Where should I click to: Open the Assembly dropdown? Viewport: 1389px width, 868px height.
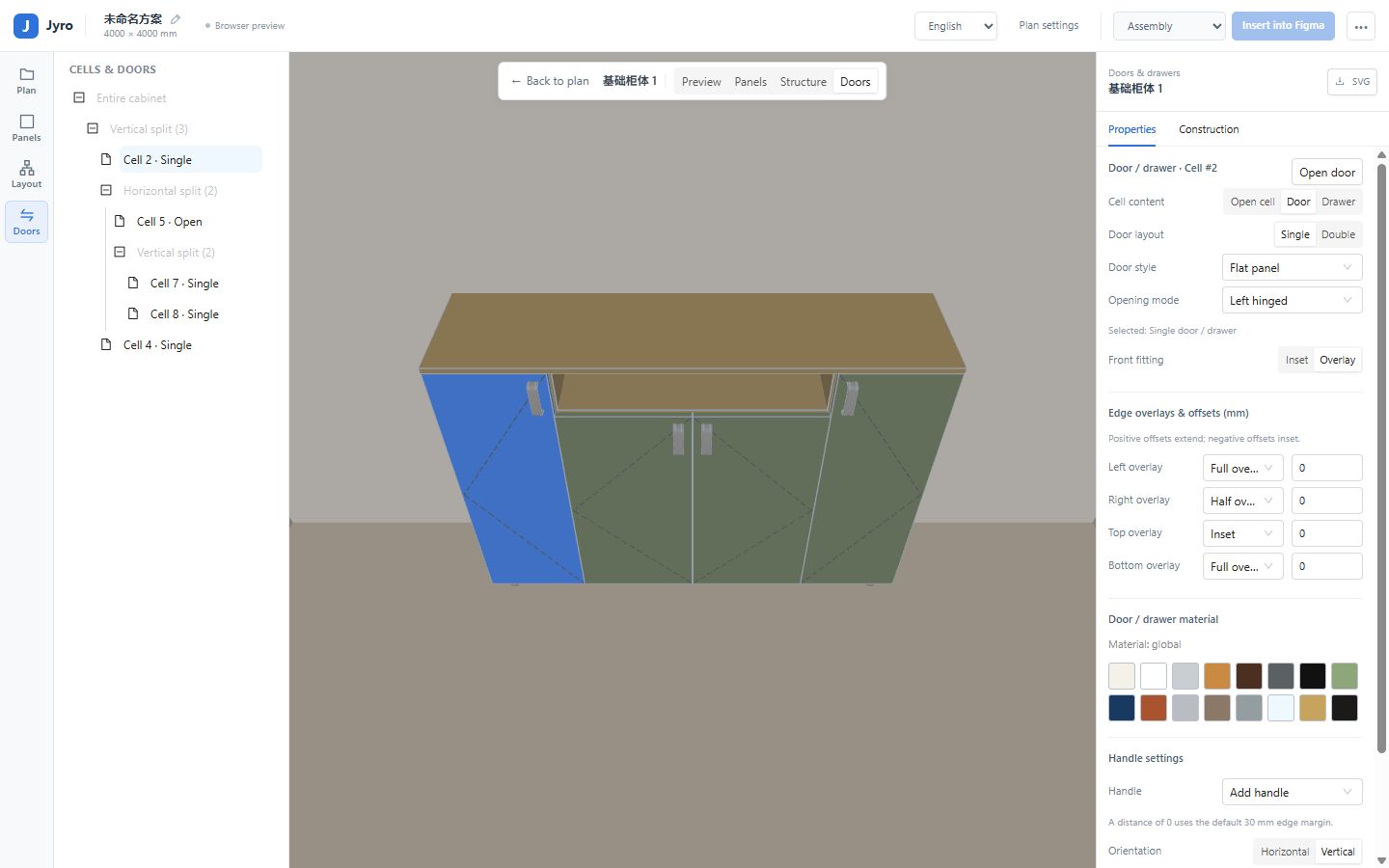(x=1169, y=26)
